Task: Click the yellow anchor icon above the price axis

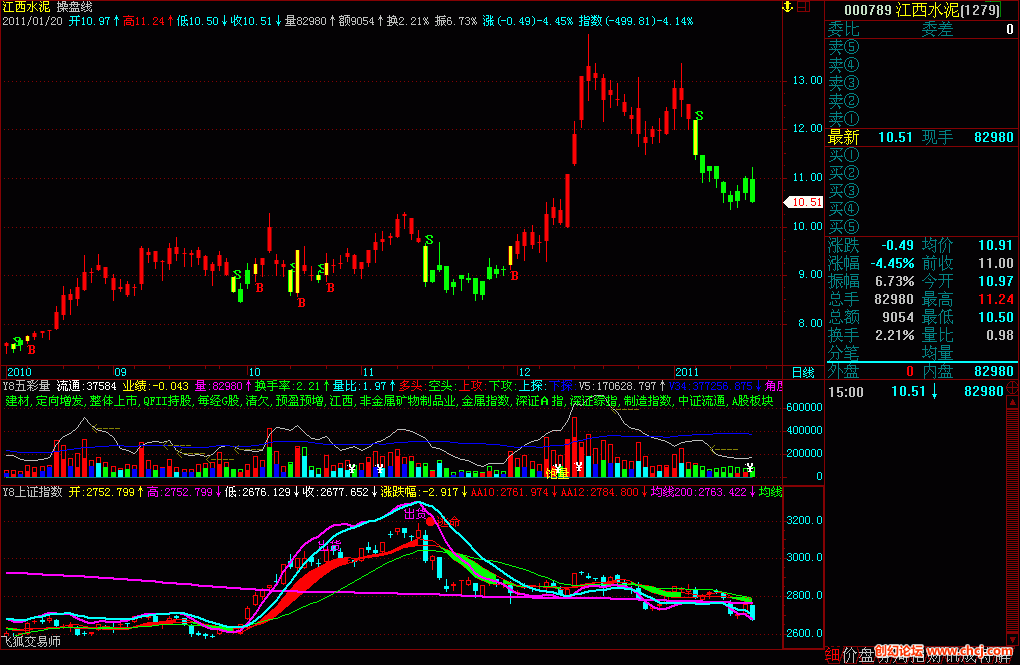Action: [787, 7]
